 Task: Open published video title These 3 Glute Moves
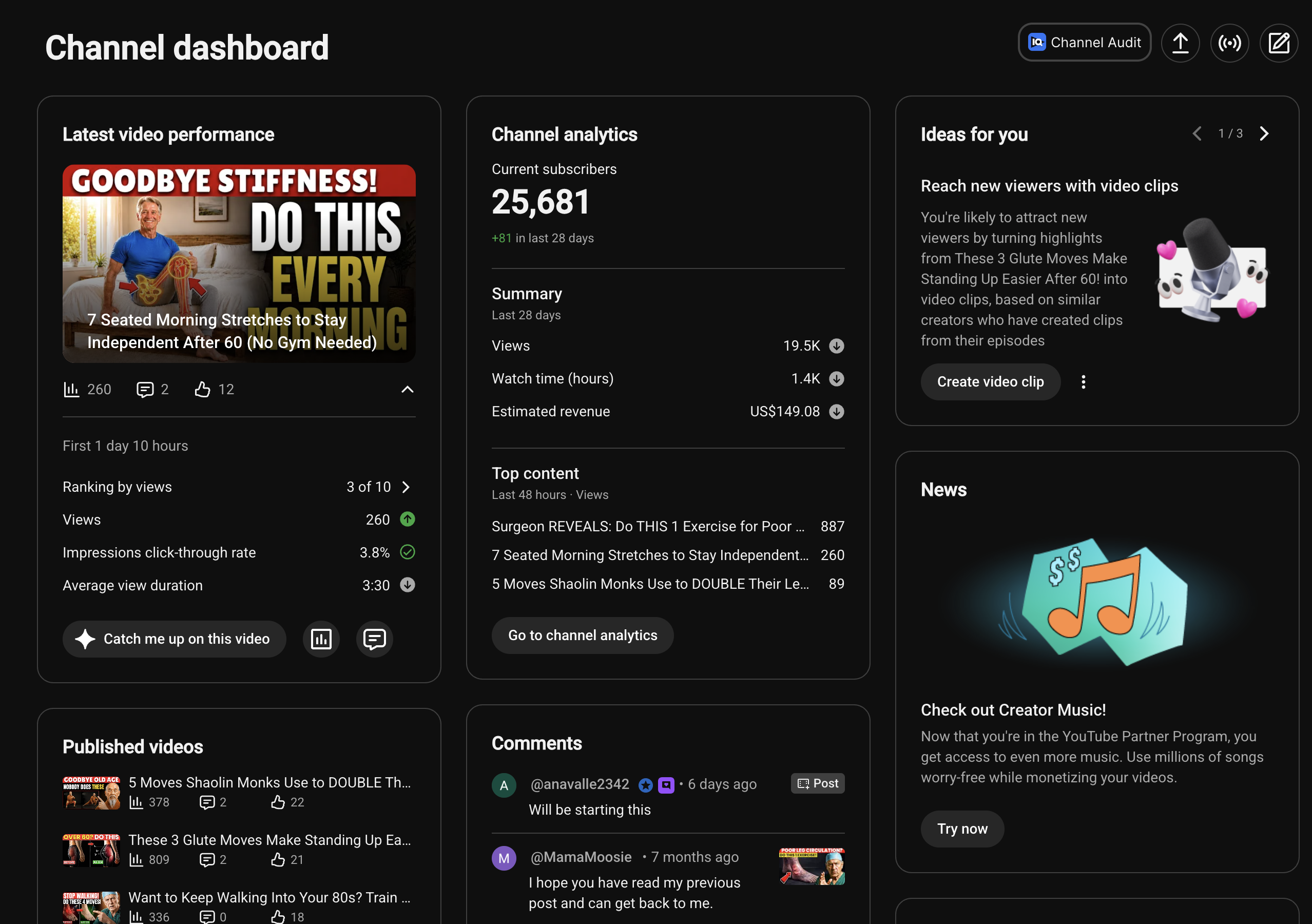[x=269, y=840]
